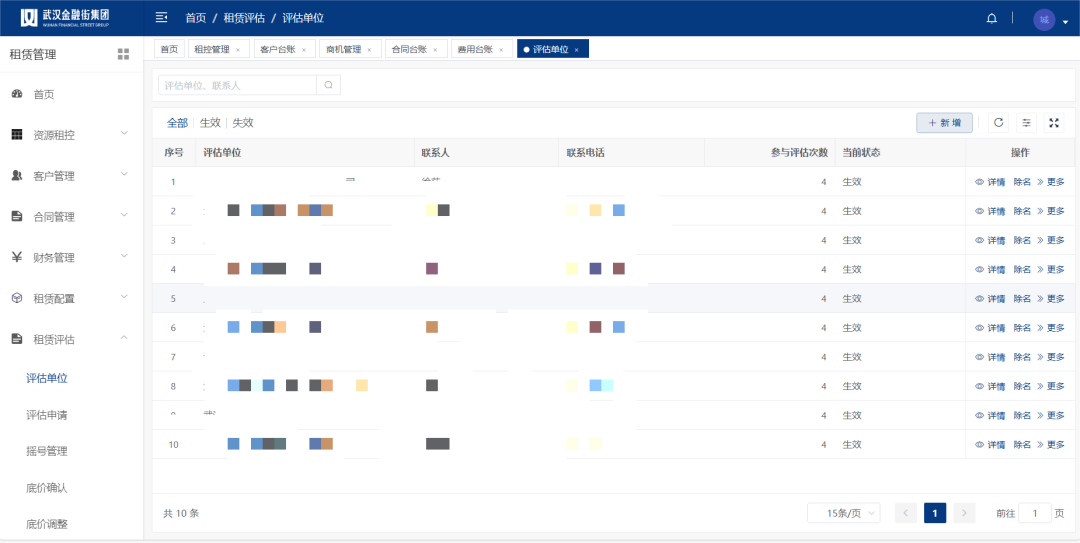1080x543 pixels.
Task: Close the 评估单位 tab
Action: tap(577, 50)
